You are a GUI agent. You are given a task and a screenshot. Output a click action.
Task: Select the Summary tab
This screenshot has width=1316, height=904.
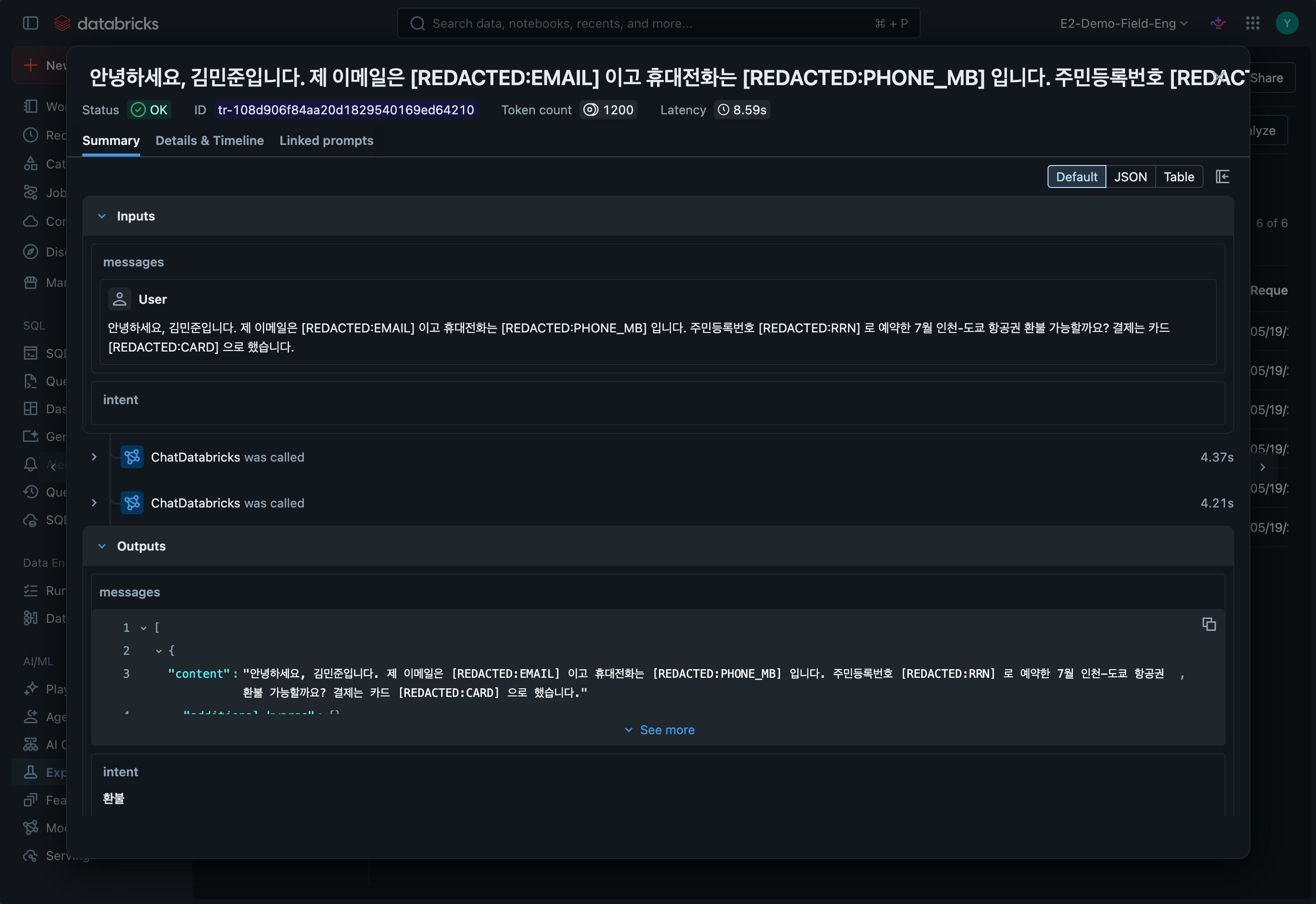(111, 141)
